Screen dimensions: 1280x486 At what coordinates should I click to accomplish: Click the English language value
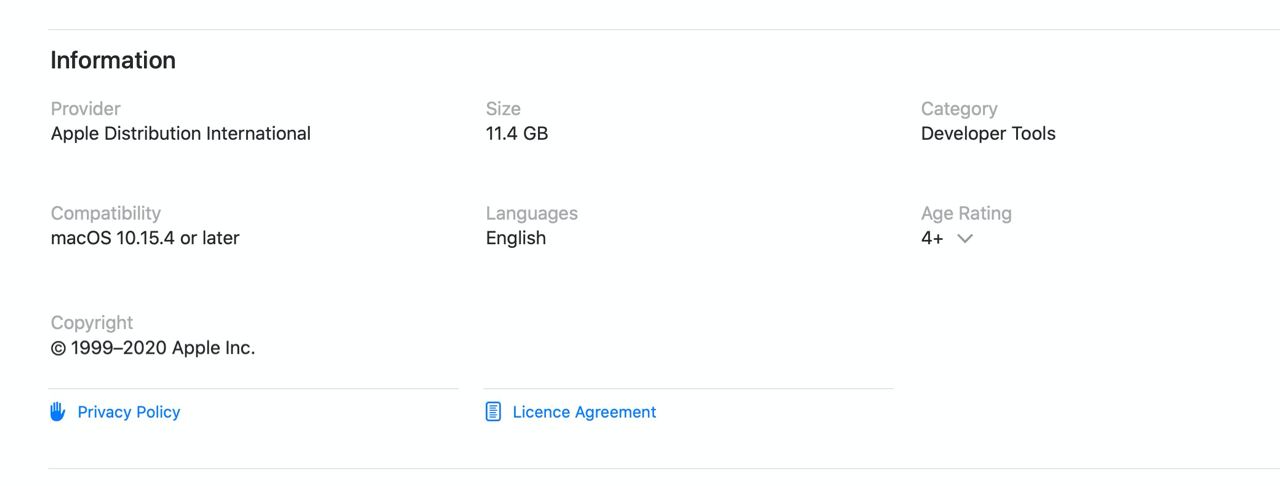(x=516, y=238)
